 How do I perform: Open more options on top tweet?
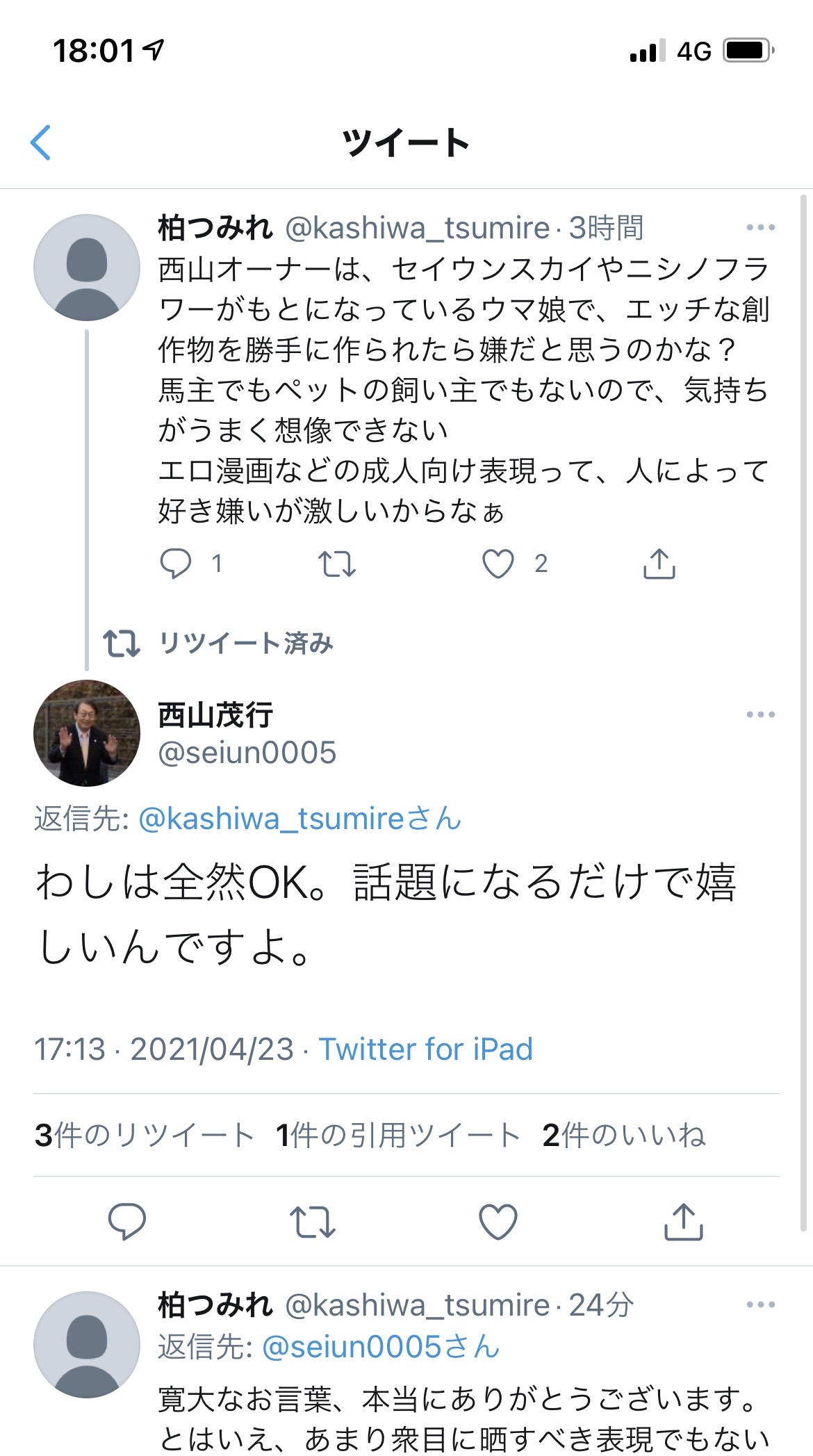(x=760, y=227)
